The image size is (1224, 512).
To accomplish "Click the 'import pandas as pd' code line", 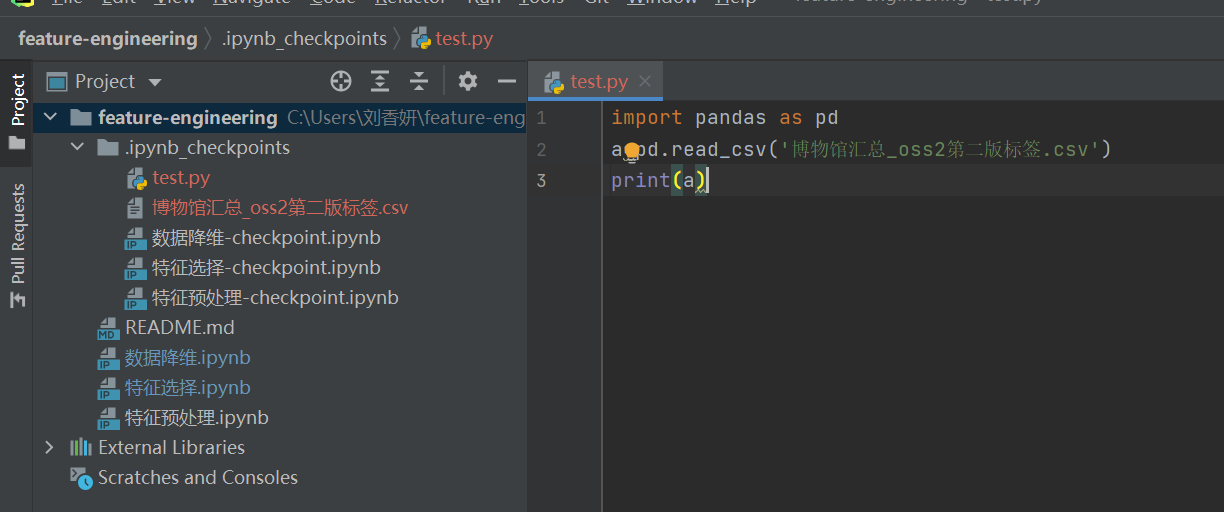I will 725,118.
